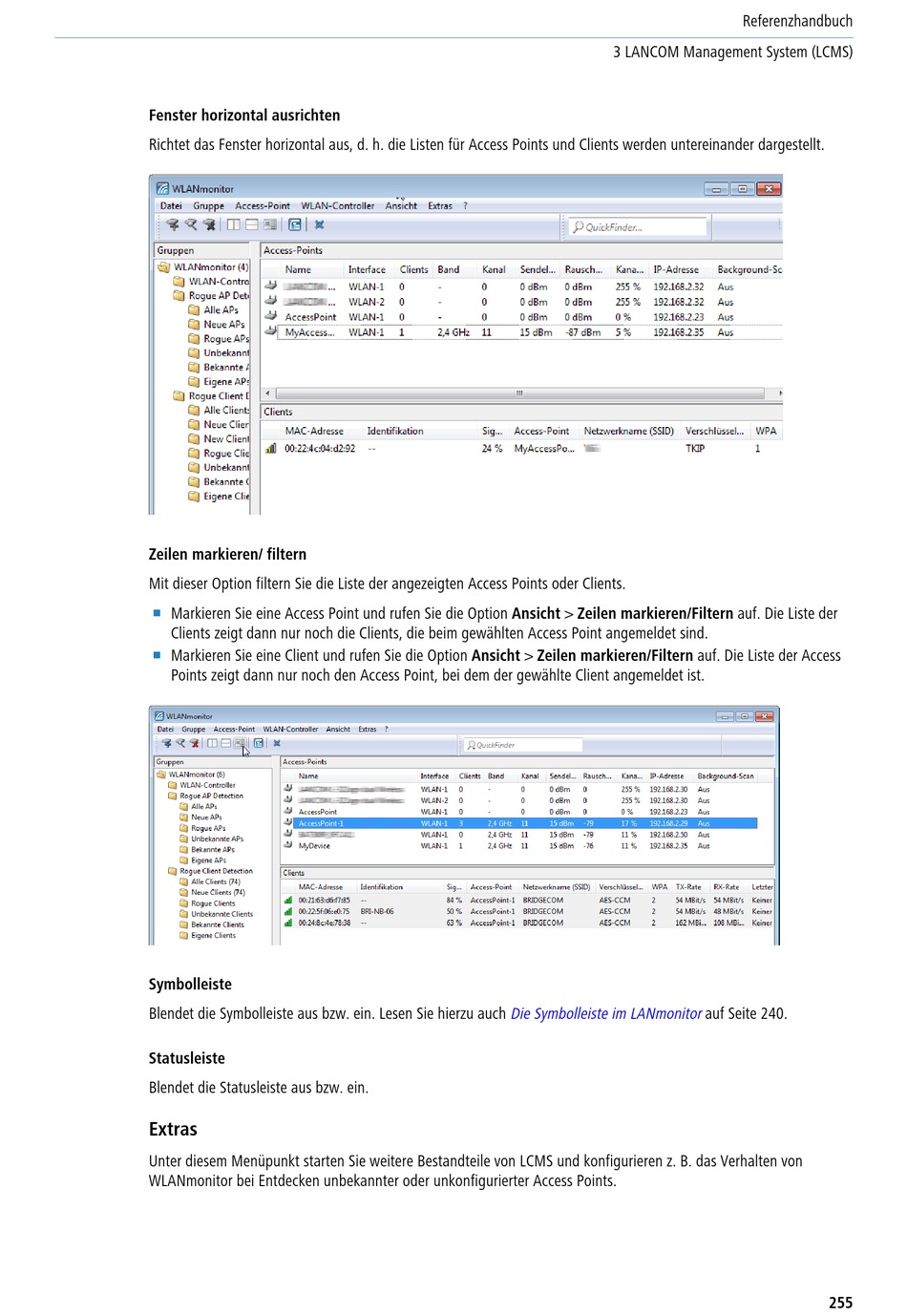Sort by the Background-Scan column header in the lower window
907x1316 pixels.
pos(726,775)
